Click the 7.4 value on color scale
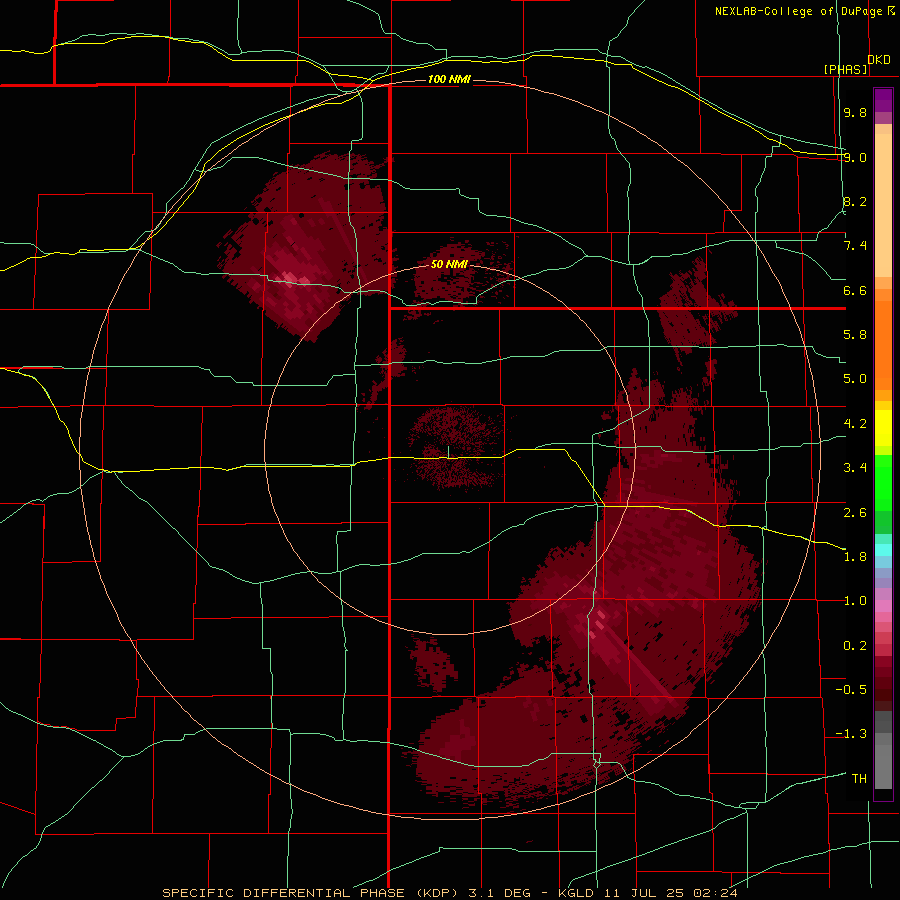 [x=855, y=246]
